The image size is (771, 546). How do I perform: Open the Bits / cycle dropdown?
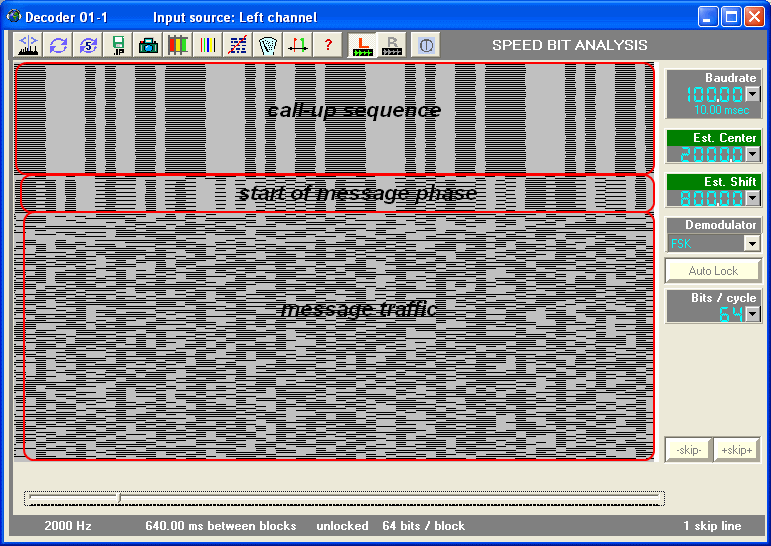[752, 314]
